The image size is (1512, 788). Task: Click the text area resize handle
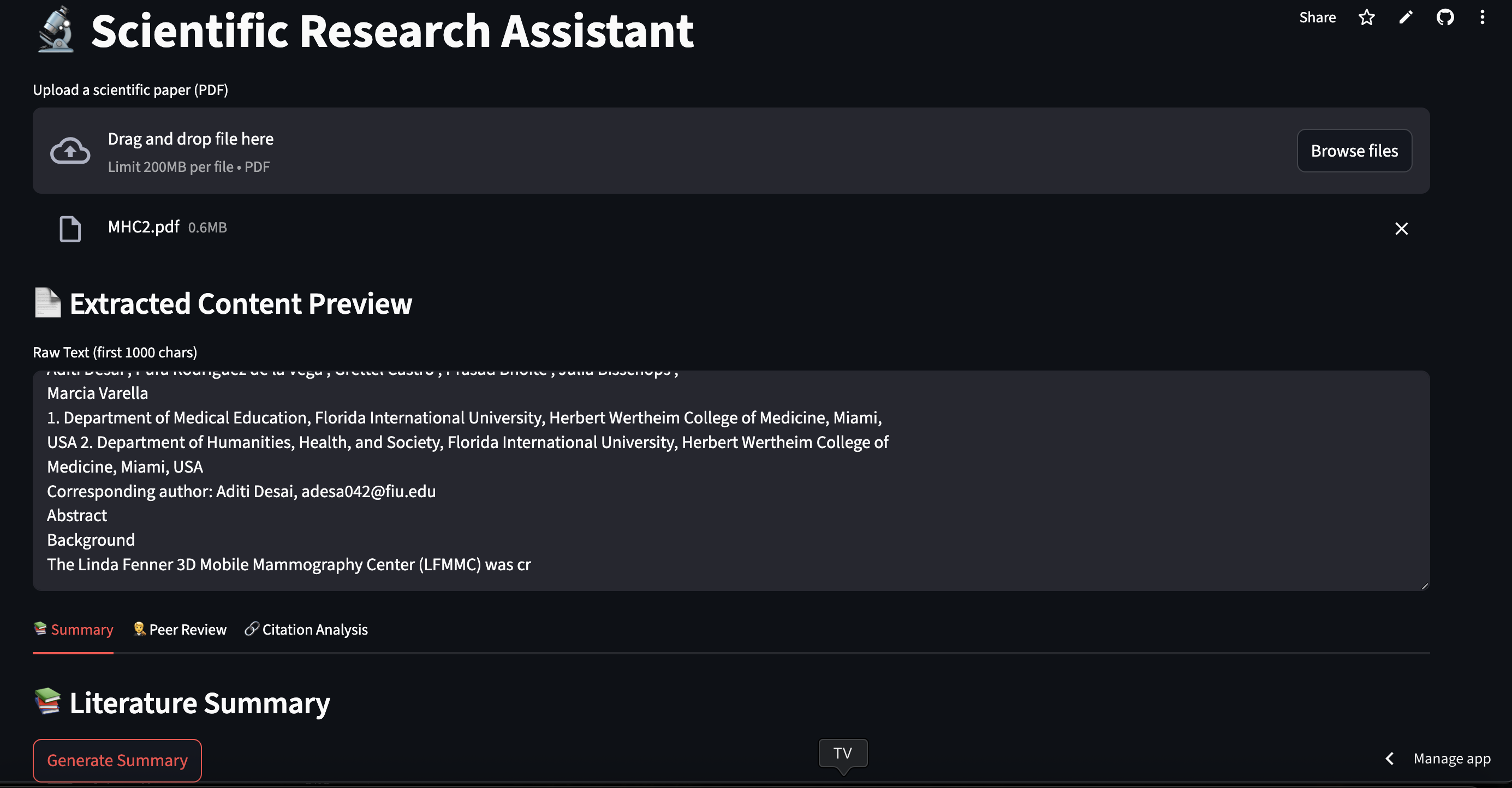coord(1425,586)
